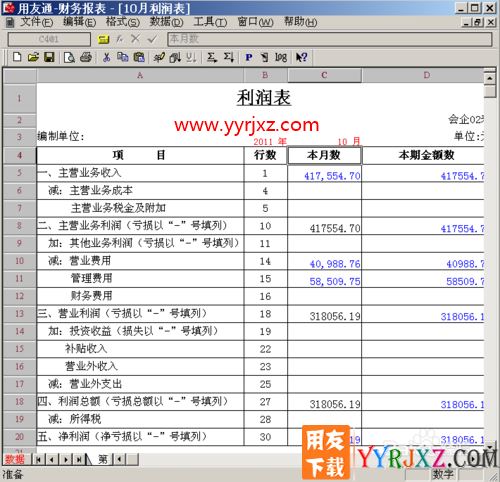Screen dimensions: 500x482
Task: Click the underlined U sort icon
Action: pyautogui.click(x=191, y=57)
